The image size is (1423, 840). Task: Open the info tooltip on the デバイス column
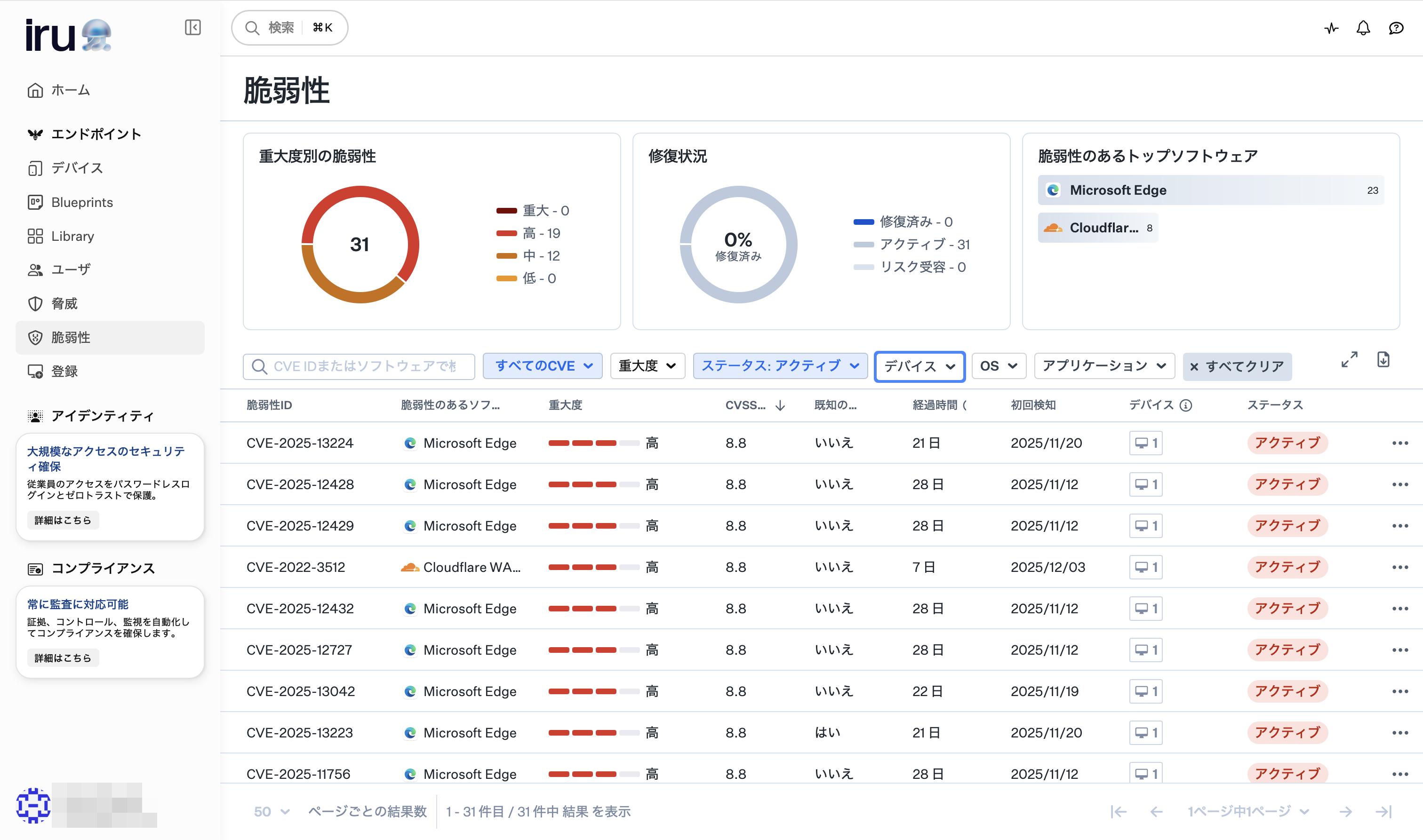1187,405
